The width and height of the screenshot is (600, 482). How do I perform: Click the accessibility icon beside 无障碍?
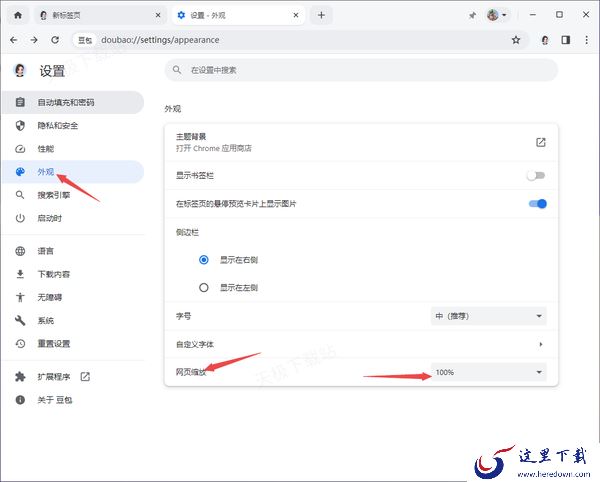click(x=20, y=297)
